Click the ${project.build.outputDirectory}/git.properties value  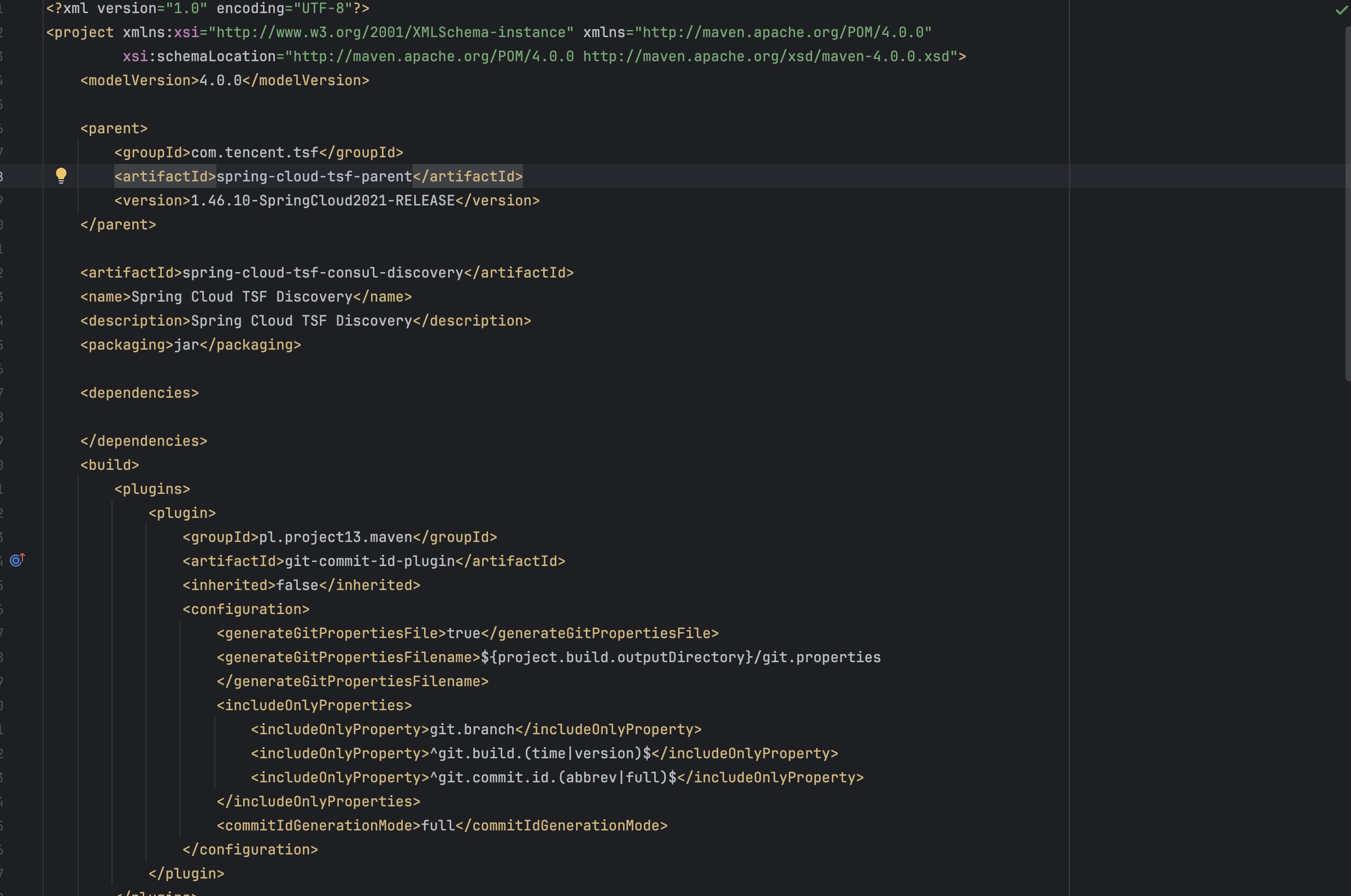(681, 657)
